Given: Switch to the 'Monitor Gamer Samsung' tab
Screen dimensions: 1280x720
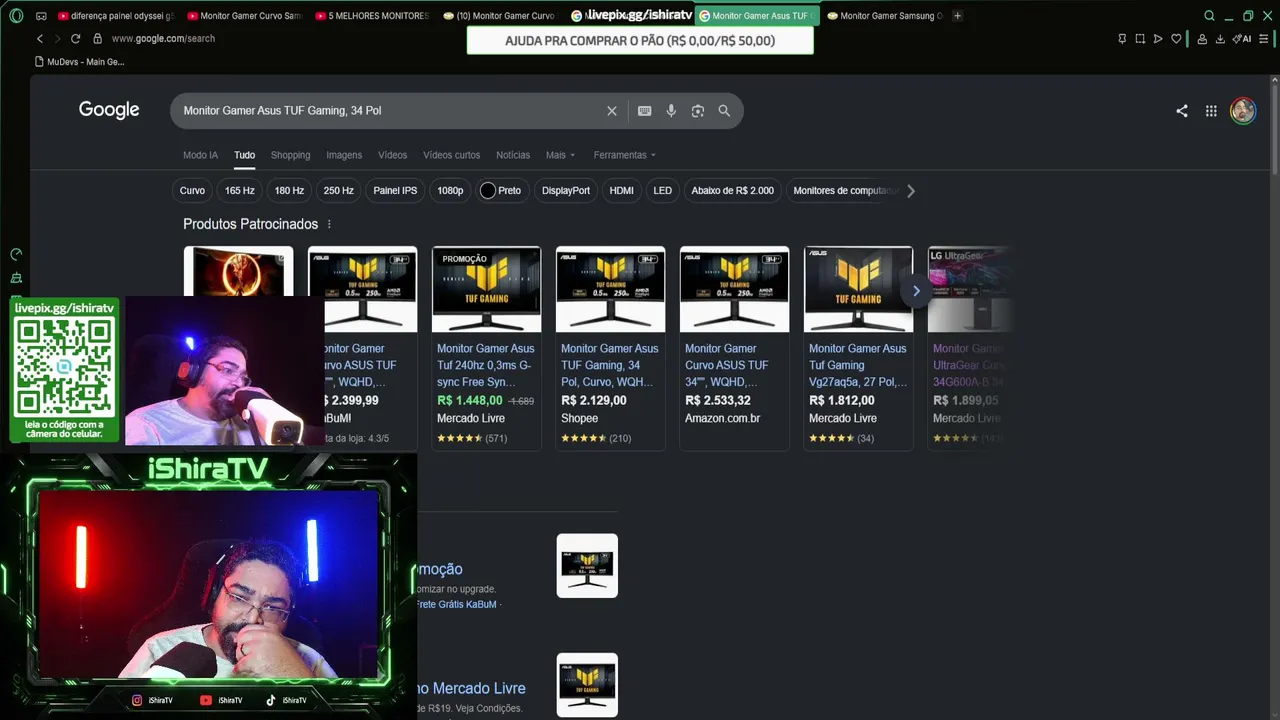Looking at the screenshot, I should tap(885, 16).
